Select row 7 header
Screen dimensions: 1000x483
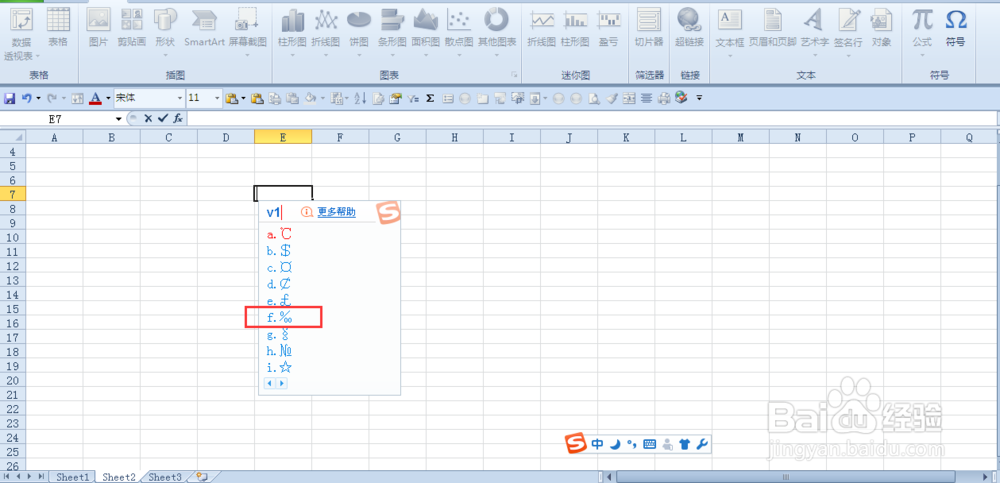click(x=13, y=193)
